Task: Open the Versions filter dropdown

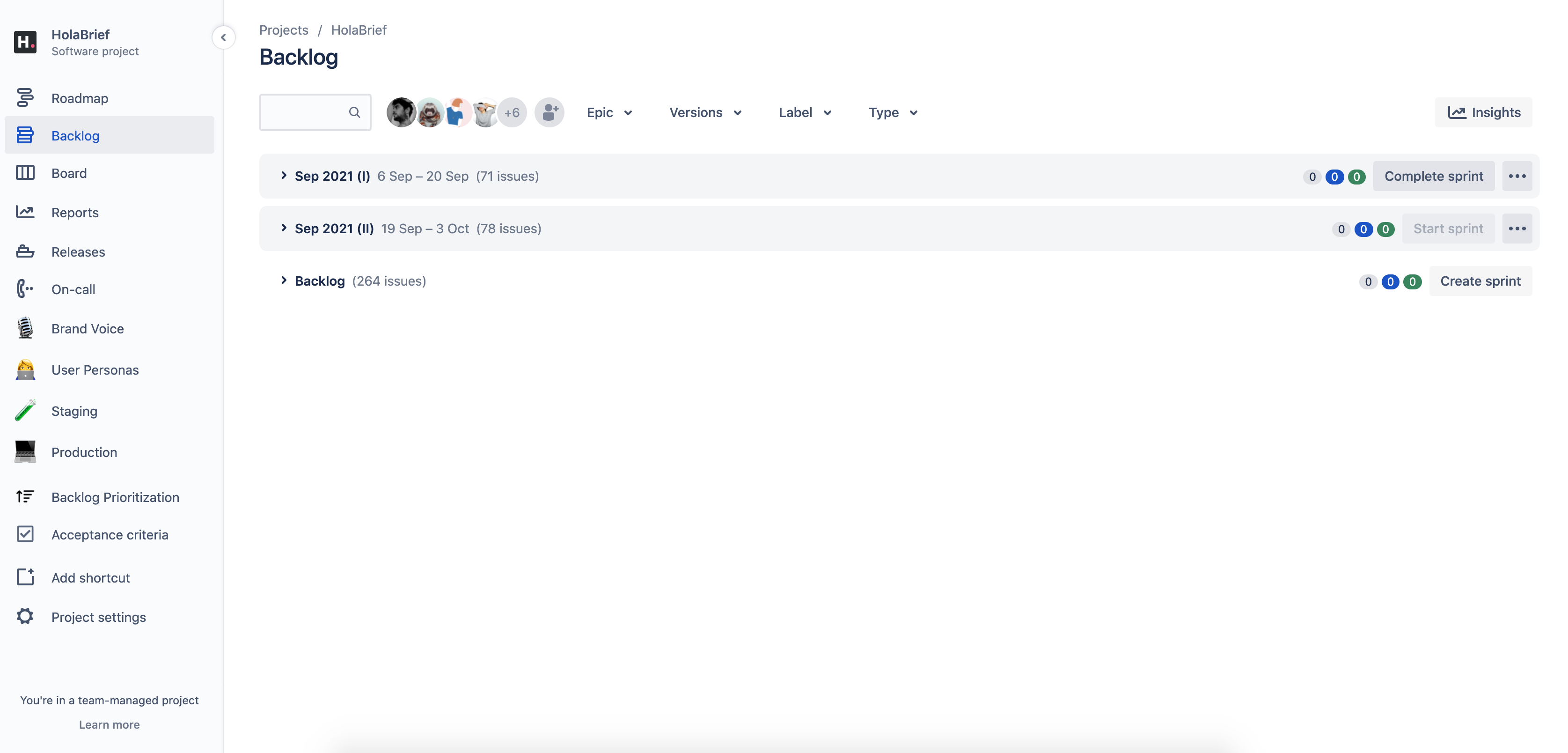Action: click(705, 113)
